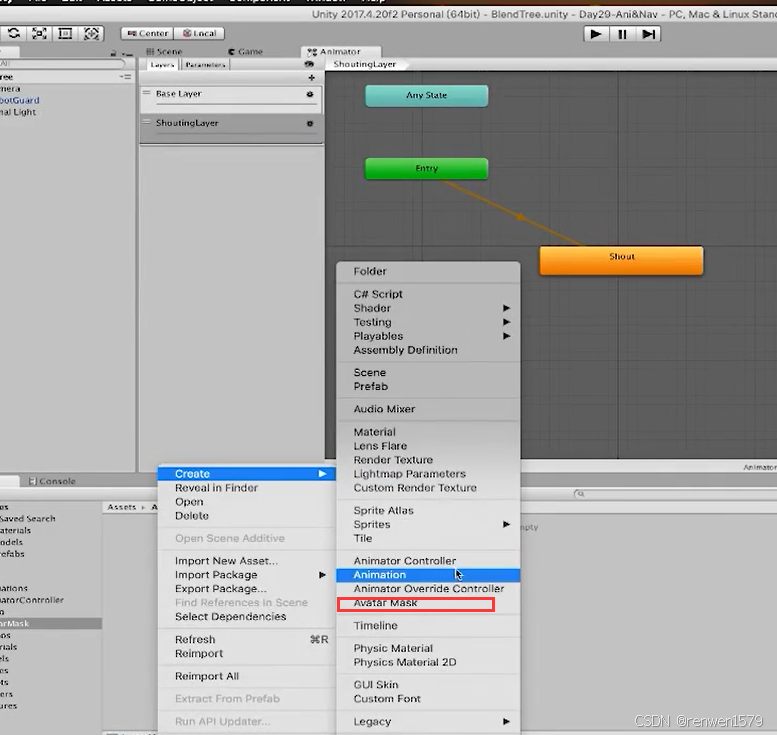This screenshot has width=777, height=735.
Task: Choose Assembly Definition
Action: 428,350
